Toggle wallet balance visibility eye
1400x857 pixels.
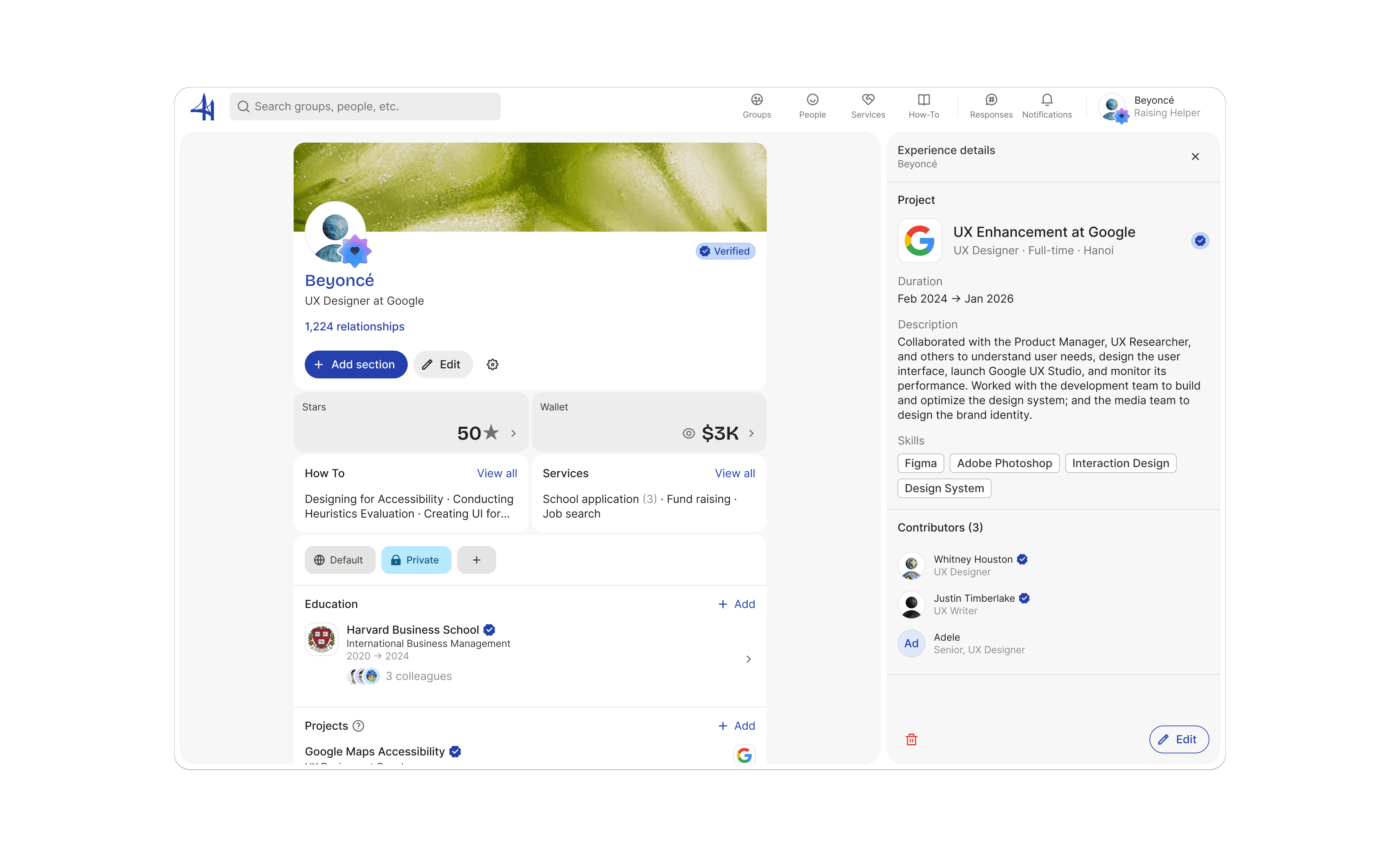[x=689, y=433]
